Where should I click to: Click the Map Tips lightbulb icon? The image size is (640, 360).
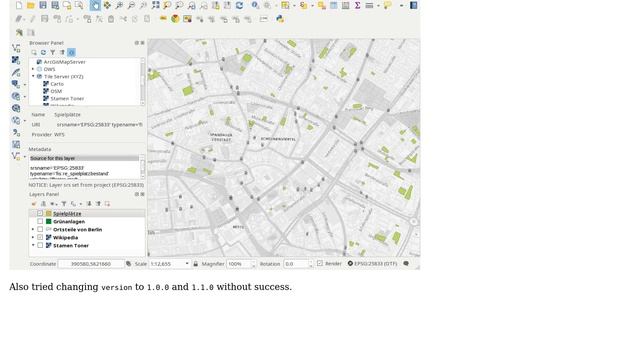[387, 5]
